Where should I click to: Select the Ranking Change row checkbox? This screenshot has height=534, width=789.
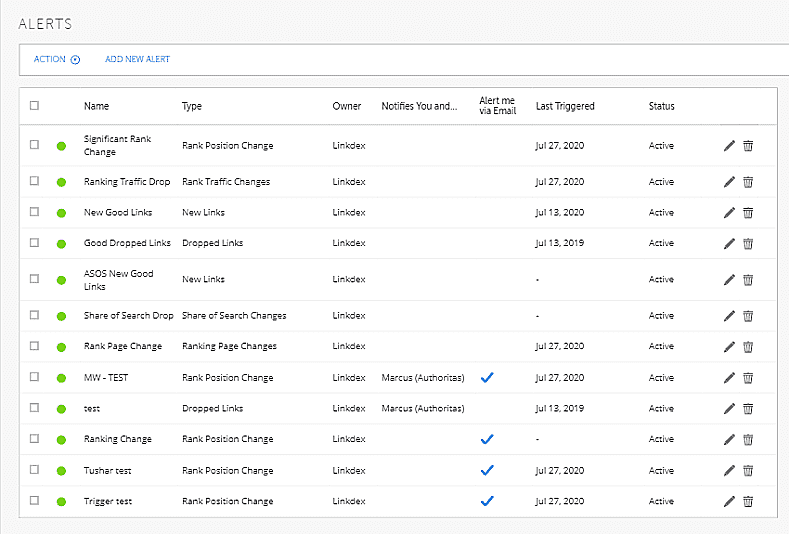pyautogui.click(x=34, y=439)
